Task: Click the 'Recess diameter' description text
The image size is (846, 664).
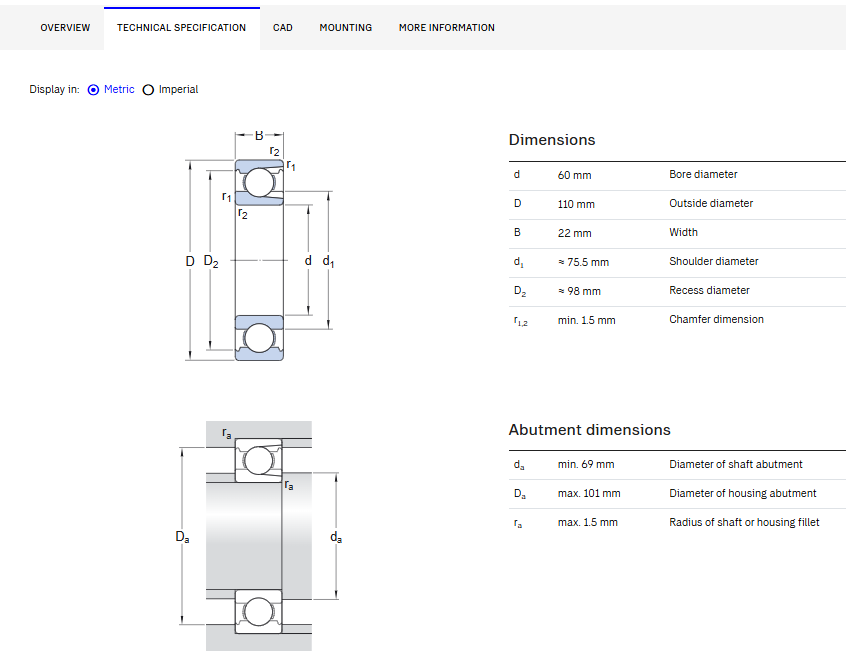Action: (x=709, y=291)
